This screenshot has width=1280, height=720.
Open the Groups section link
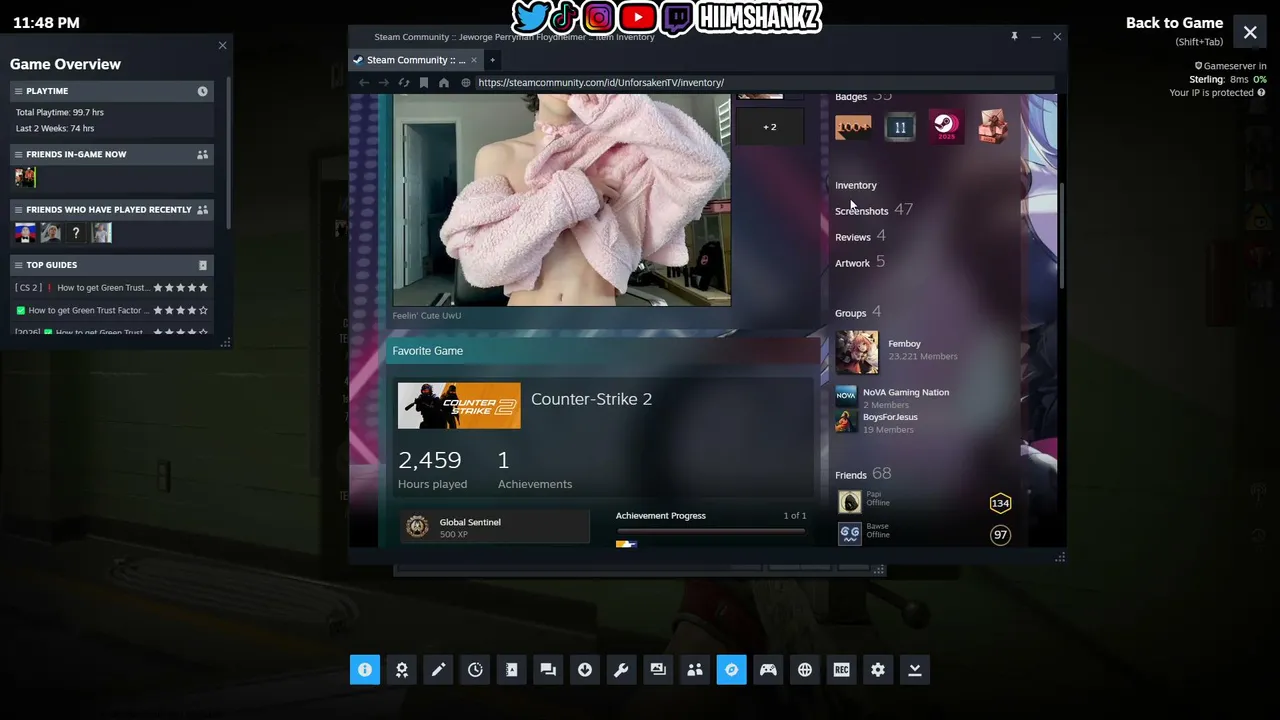pyautogui.click(x=858, y=312)
